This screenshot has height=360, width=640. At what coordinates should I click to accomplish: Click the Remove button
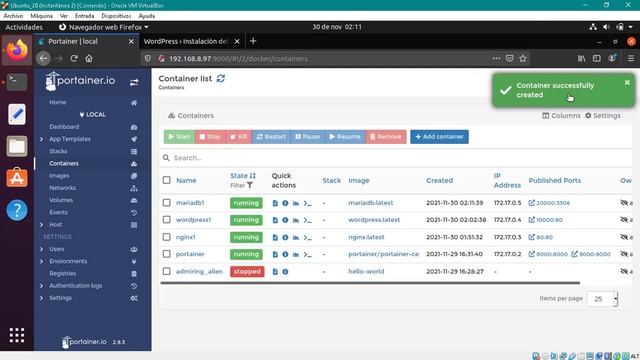pos(386,137)
